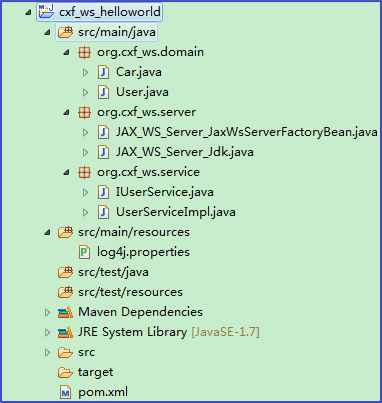
Task: Click the Maven project icon of cxf_ws_helloworld
Action: [x=46, y=11]
